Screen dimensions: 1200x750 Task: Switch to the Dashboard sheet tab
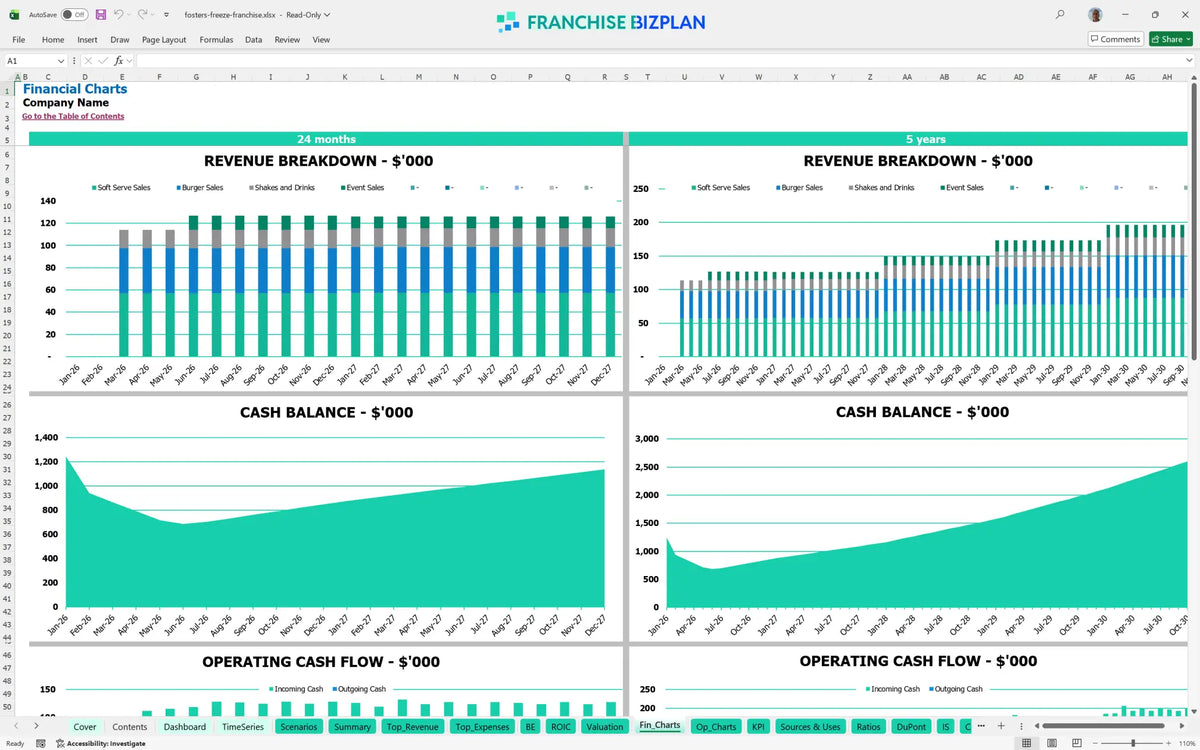pyautogui.click(x=185, y=727)
